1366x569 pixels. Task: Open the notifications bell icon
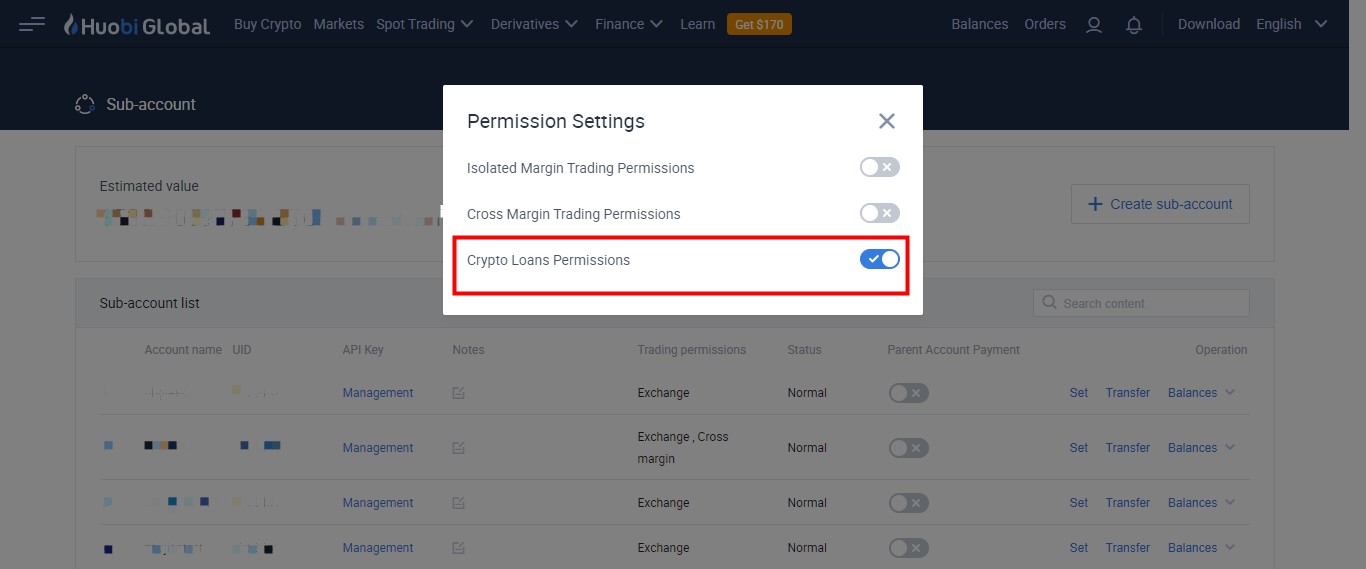1134,24
